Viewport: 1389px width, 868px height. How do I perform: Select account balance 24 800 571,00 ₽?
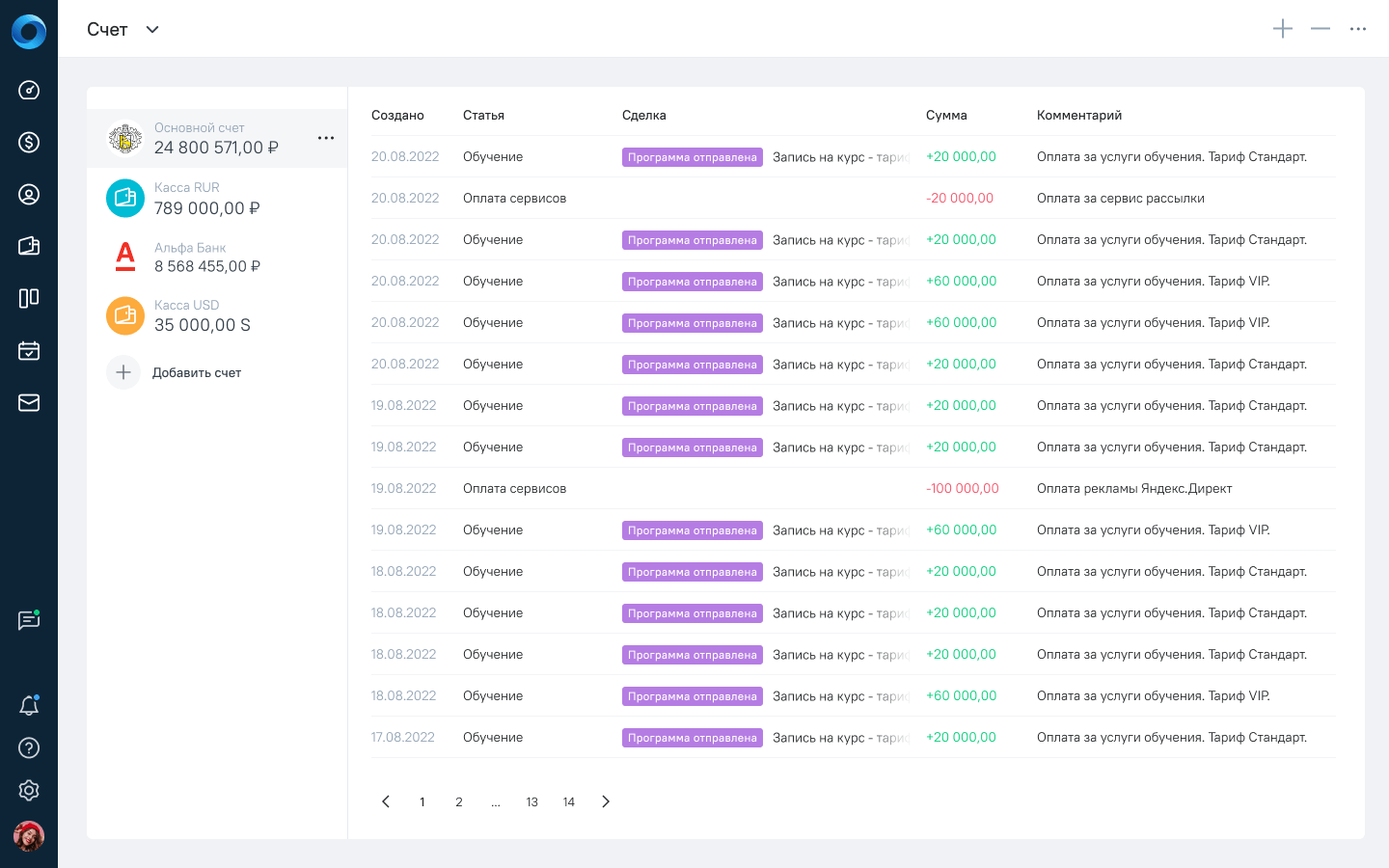click(x=216, y=148)
